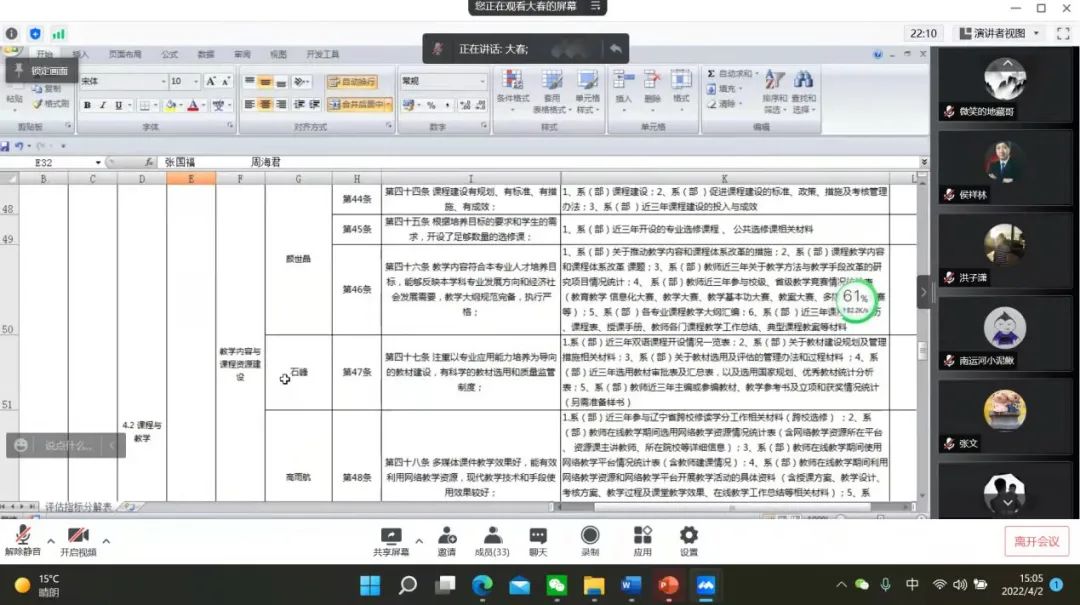Open the 共享屏幕 share screen icon
Image resolution: width=1080 pixels, height=605 pixels.
(391, 539)
